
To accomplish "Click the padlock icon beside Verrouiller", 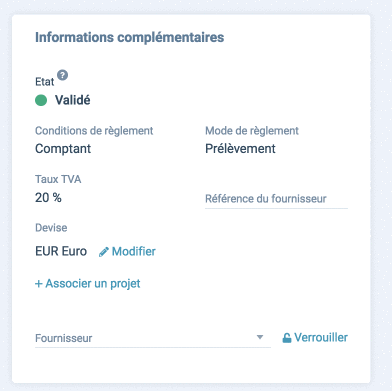I will point(287,338).
